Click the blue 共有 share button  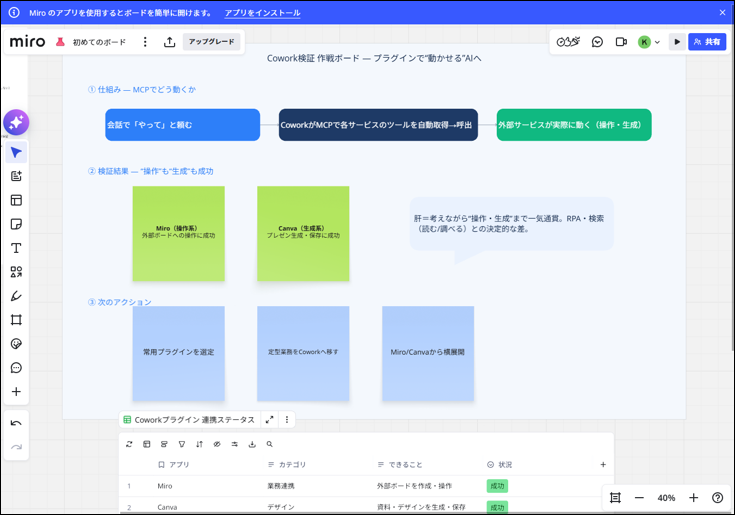[x=707, y=42]
